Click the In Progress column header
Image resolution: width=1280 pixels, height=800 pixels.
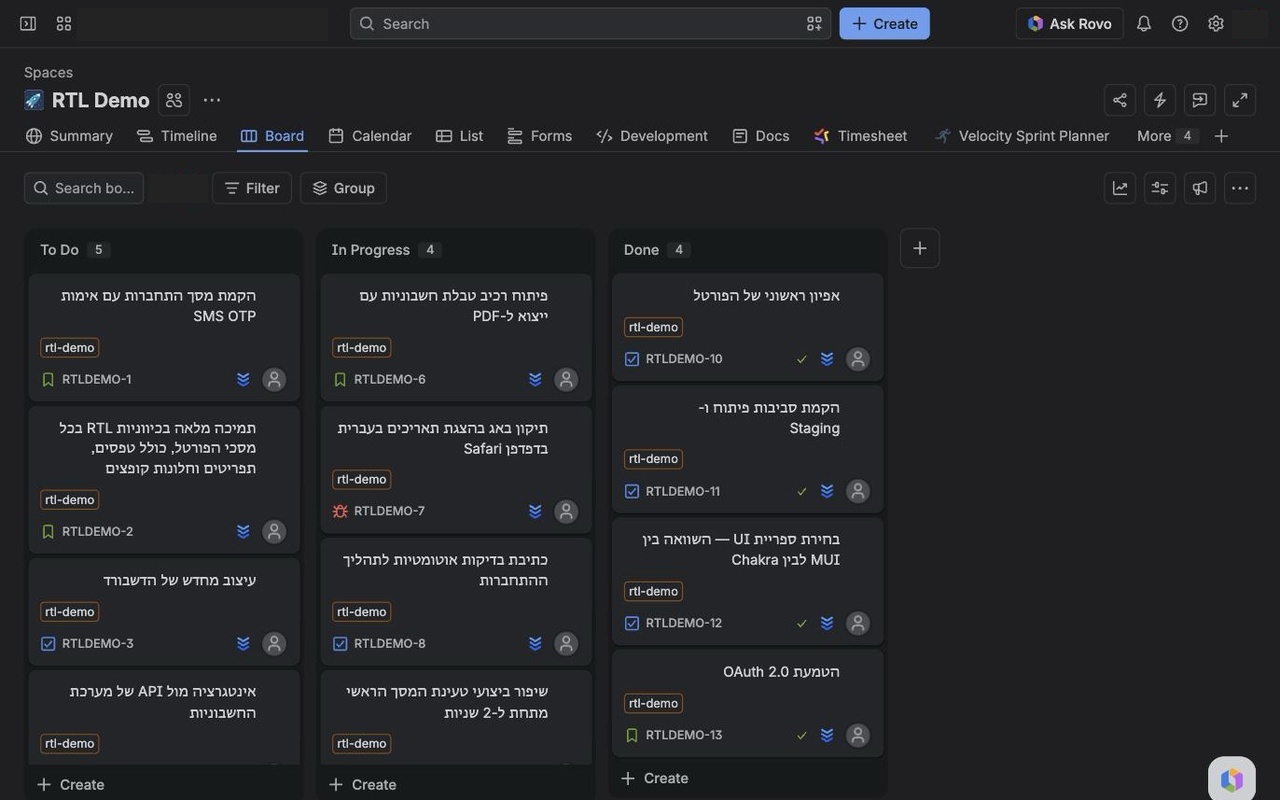371,250
